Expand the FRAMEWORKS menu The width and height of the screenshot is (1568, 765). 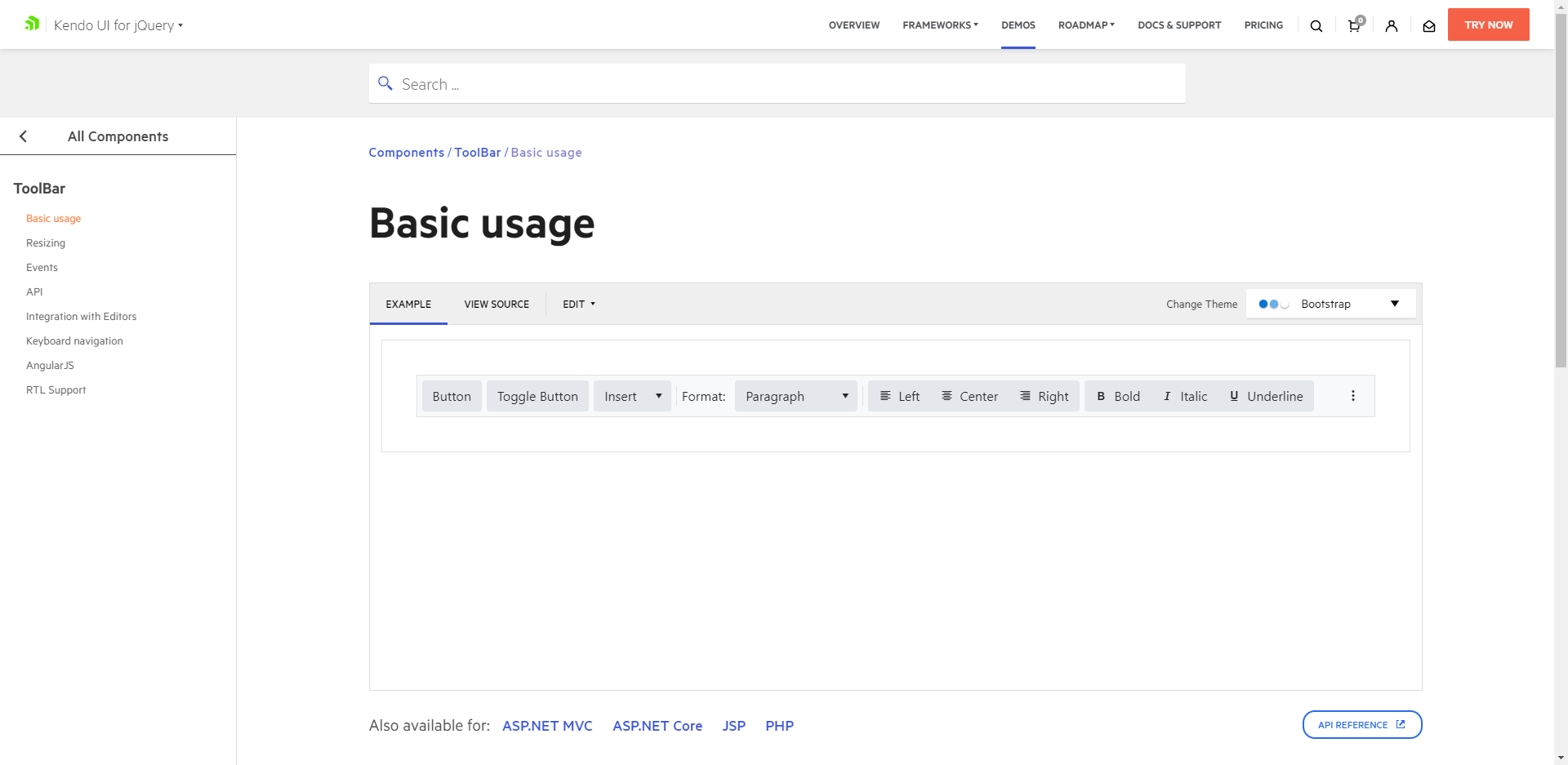coord(940,25)
